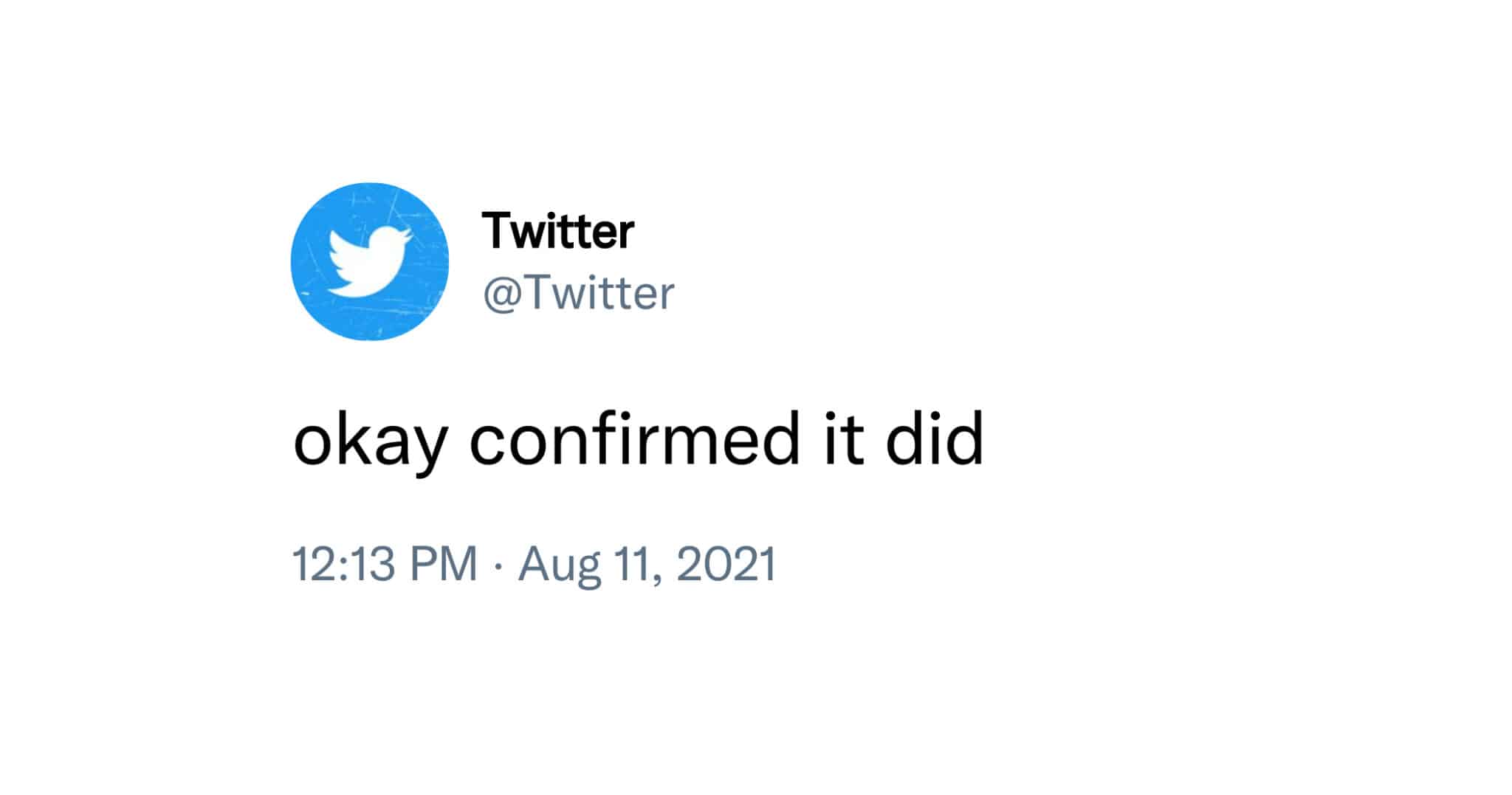Open the 12:13 PM timestamp link
Viewport: 1512px width, 795px height.
click(x=385, y=565)
